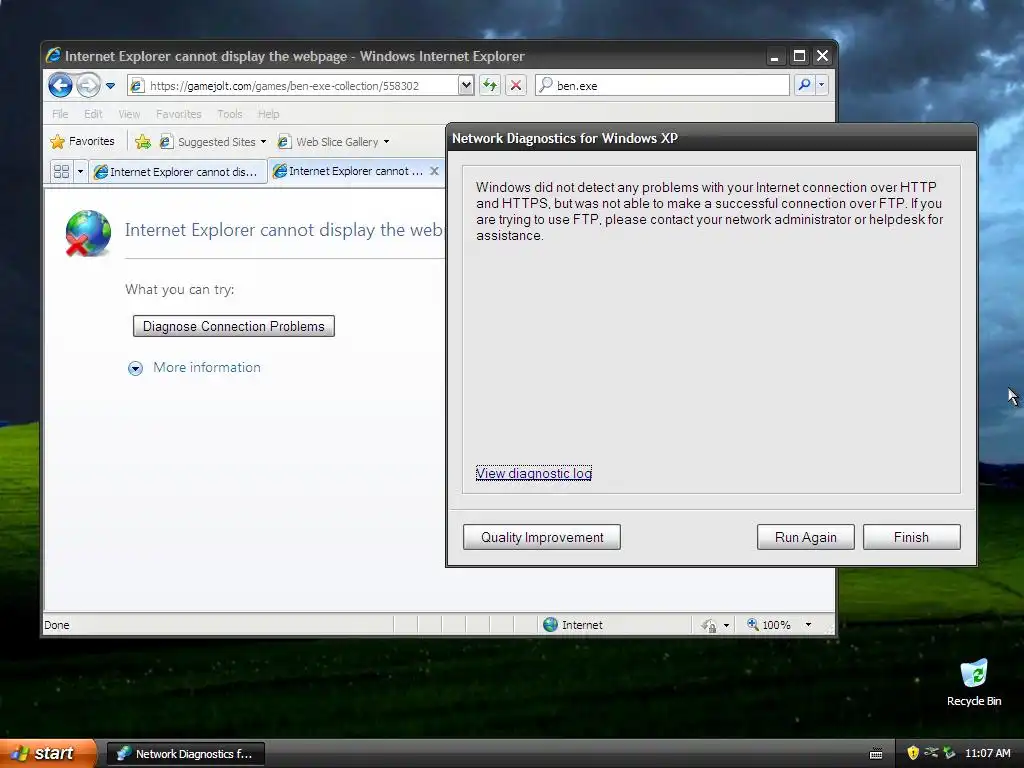Click the What you can try text

tap(180, 289)
